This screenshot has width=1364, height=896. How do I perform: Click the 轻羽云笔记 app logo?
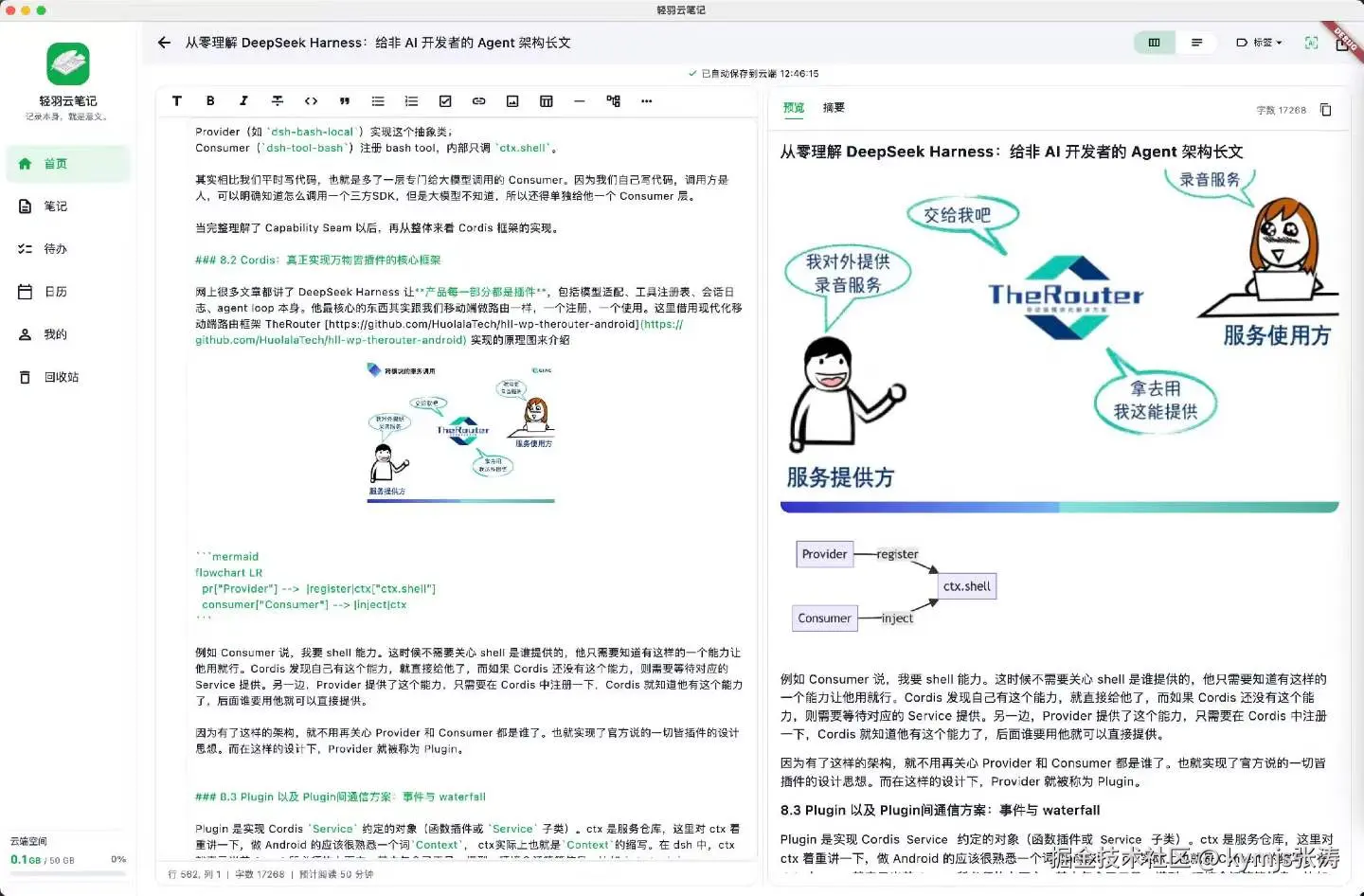68,64
